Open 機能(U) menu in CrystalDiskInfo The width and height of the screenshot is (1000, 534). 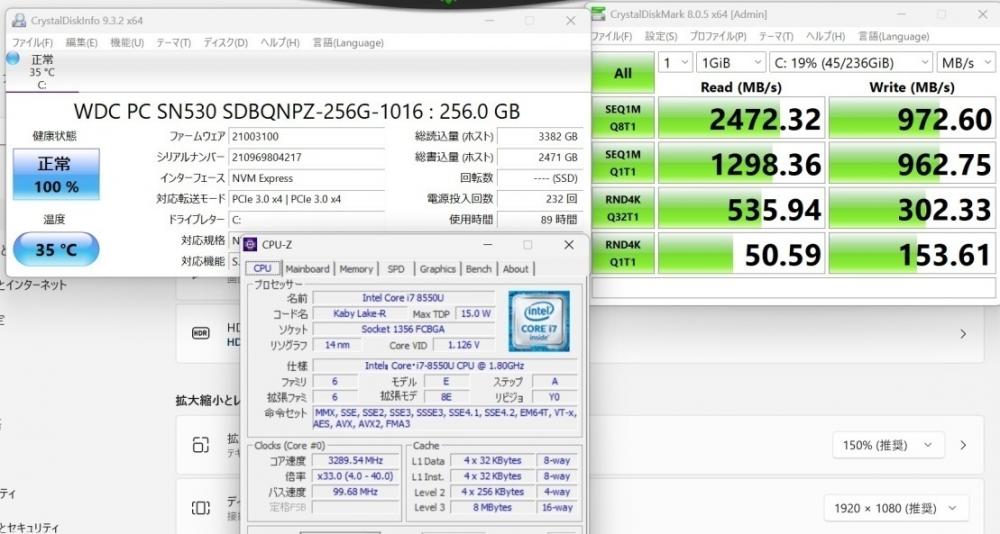[x=127, y=43]
